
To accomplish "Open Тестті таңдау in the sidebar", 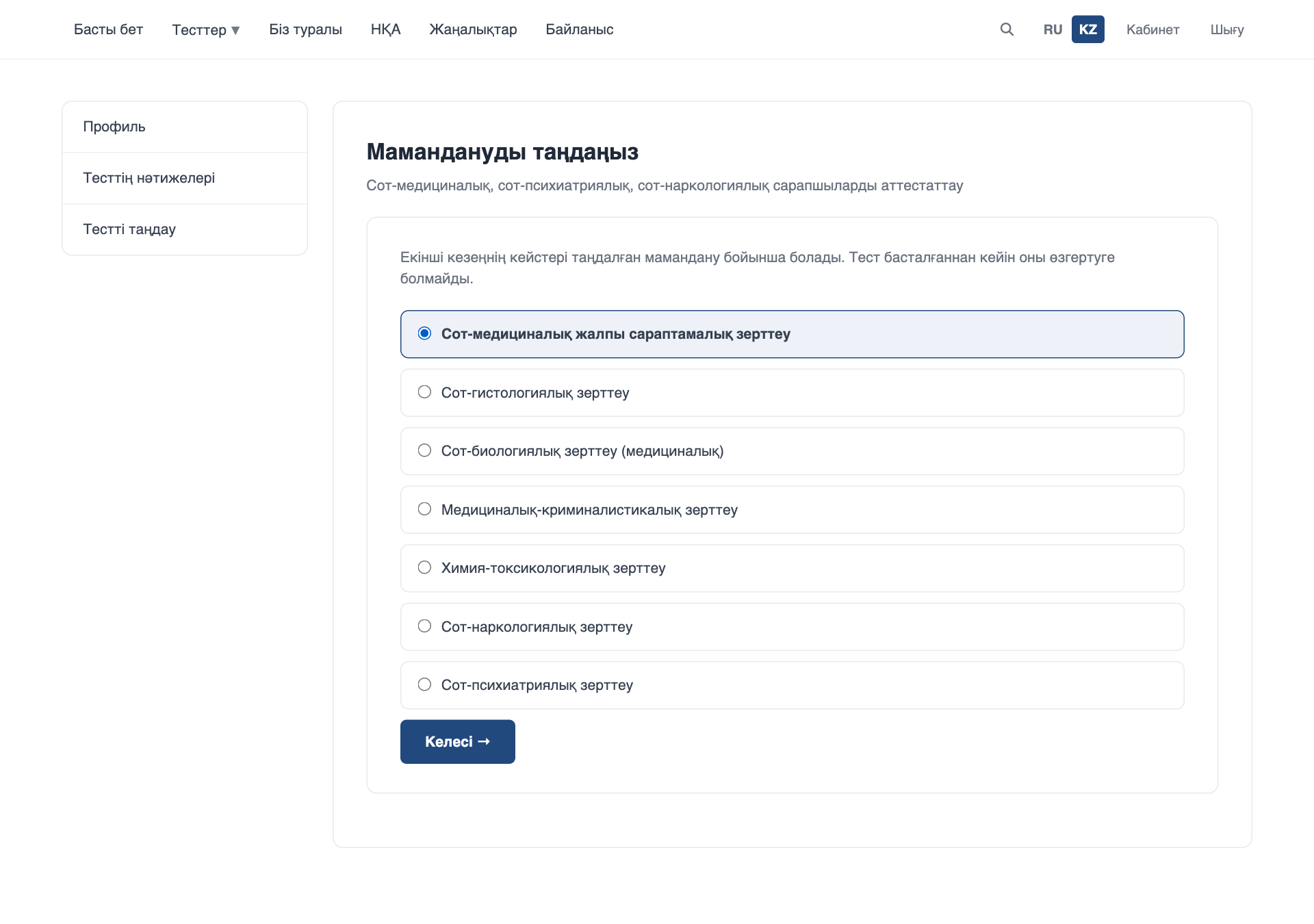I will [185, 229].
